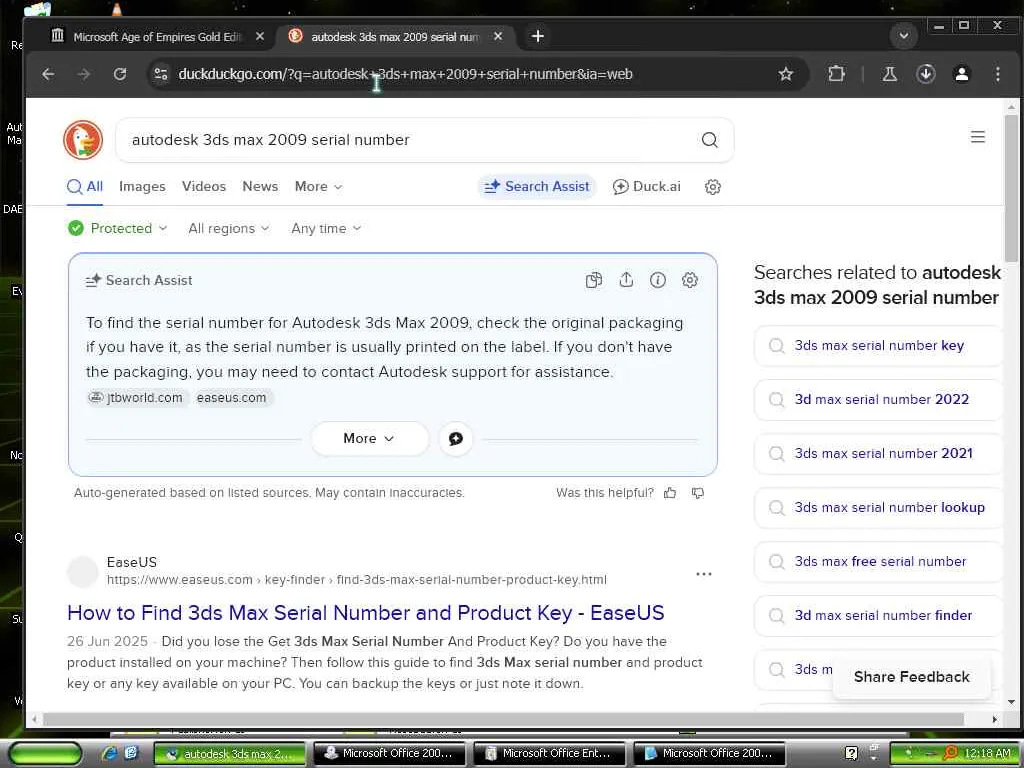Search related 3d max serial number 2022
Image resolution: width=1024 pixels, height=768 pixels.
click(878, 400)
